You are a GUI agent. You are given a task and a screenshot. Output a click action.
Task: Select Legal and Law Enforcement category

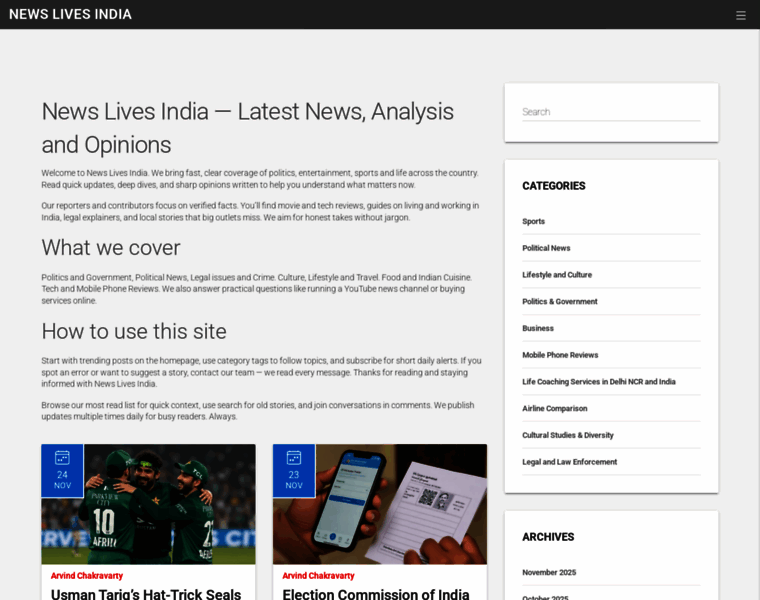tap(569, 462)
